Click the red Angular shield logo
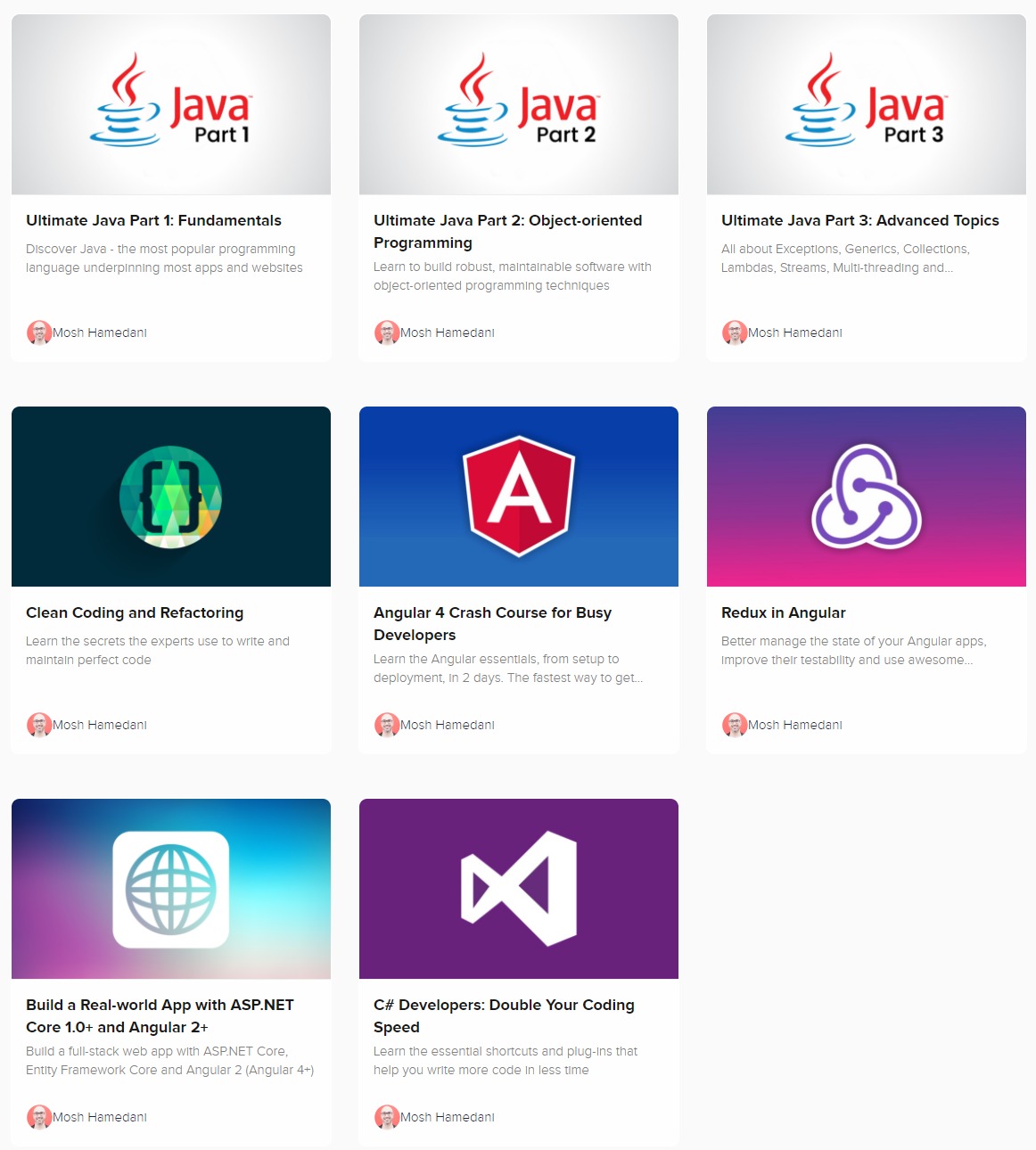1036x1150 pixels. [519, 496]
